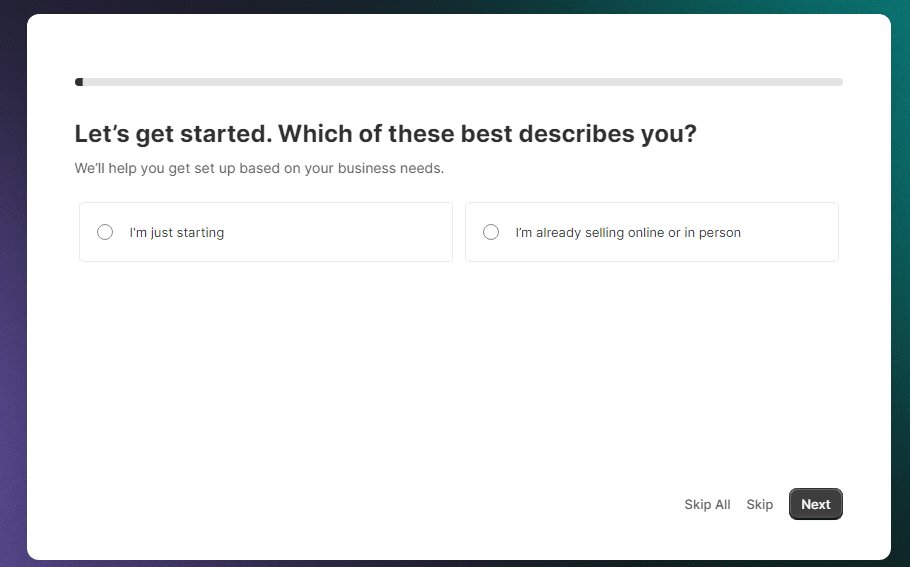910x567 pixels.
Task: Click the dark filled start of progress bar
Action: click(x=79, y=82)
